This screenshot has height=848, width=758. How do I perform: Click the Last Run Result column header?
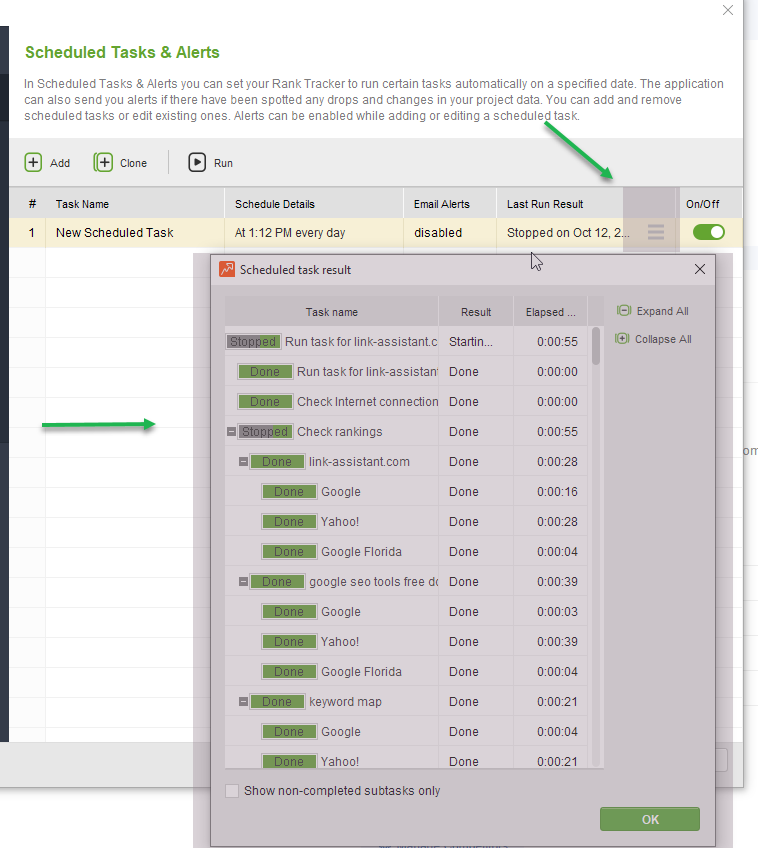click(x=545, y=204)
